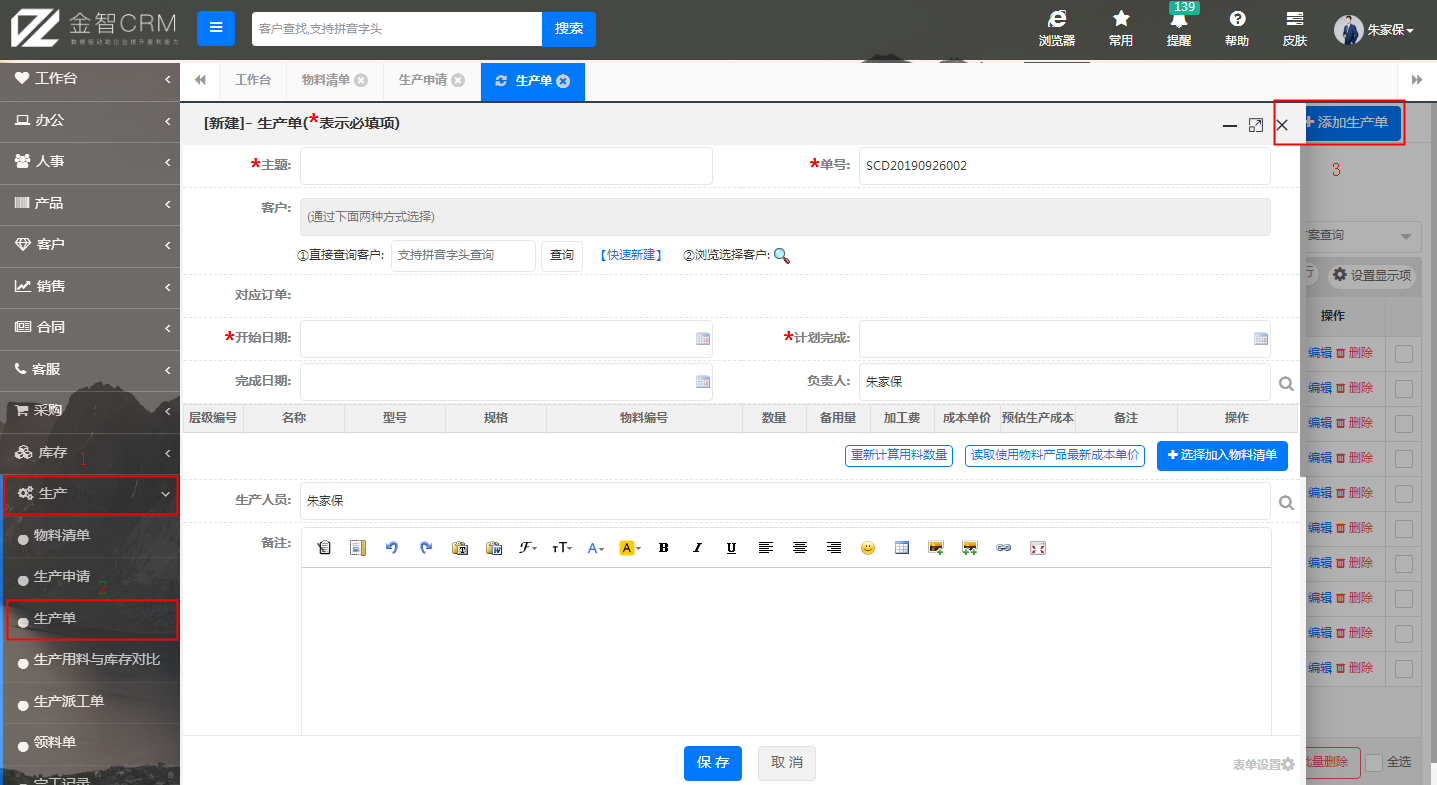Toggle bold formatting in 备注 editor
Viewport: 1437px width, 785px height.
[663, 548]
